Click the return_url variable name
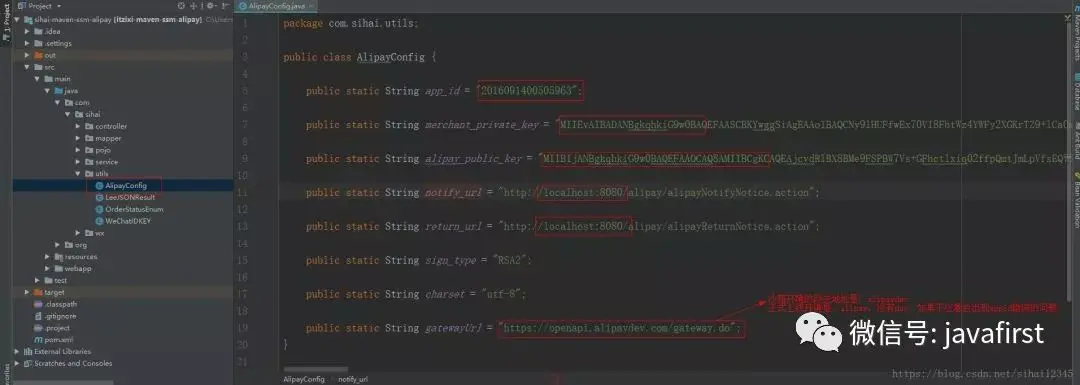 (453, 227)
